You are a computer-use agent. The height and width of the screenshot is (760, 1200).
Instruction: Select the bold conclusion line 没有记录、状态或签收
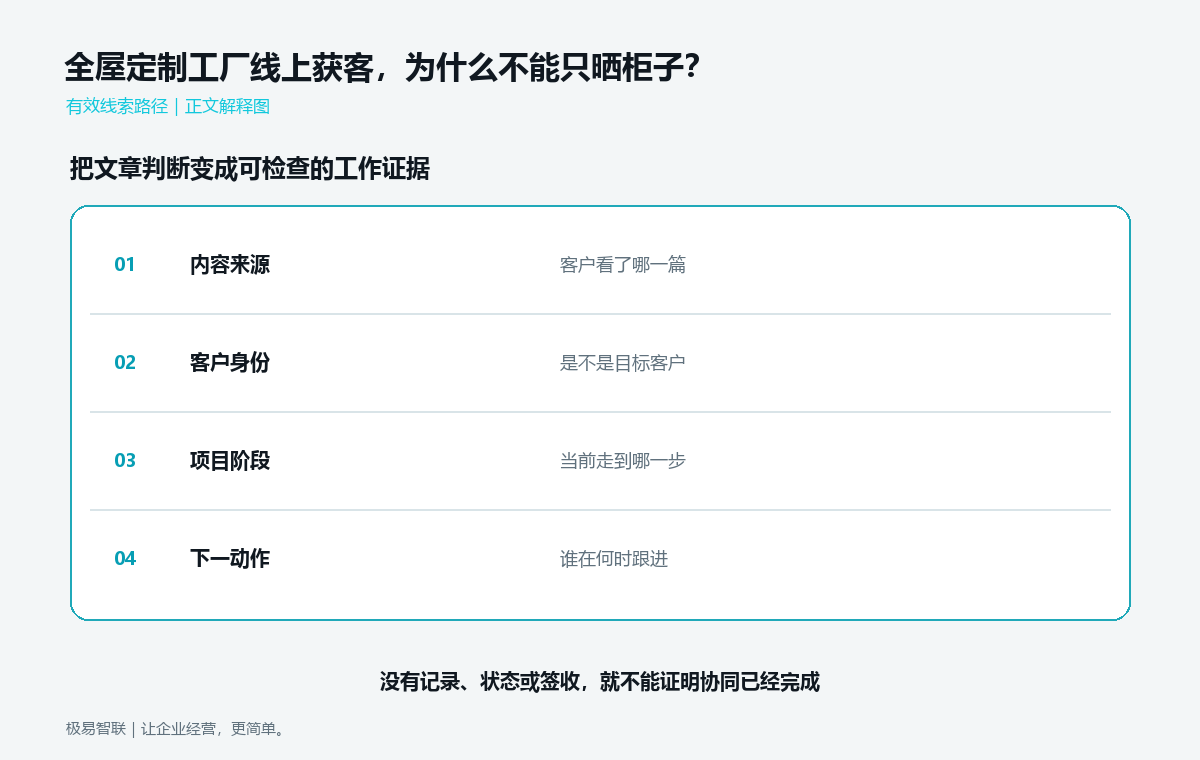(x=600, y=682)
